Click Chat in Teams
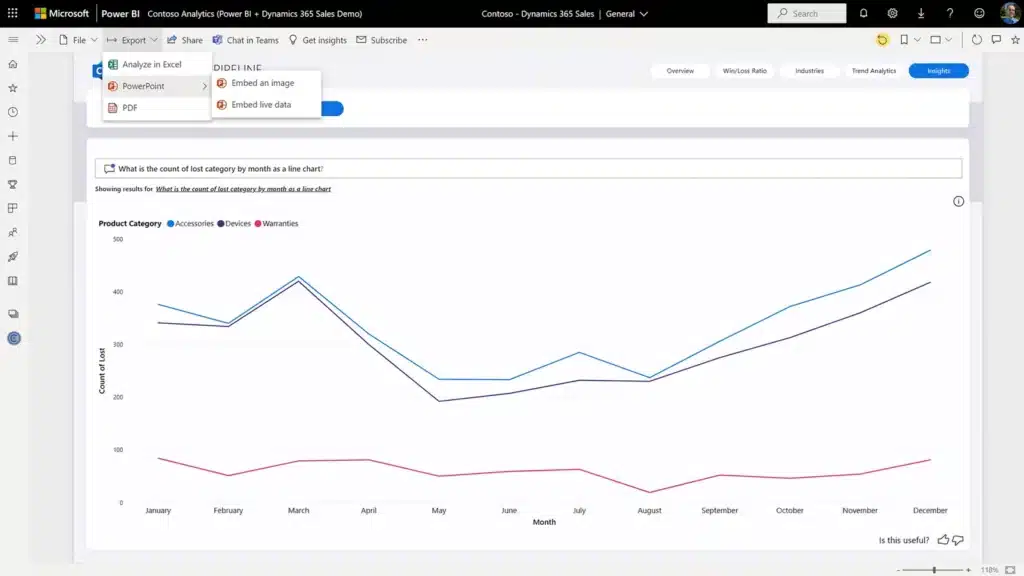Screen dimensions: 1024x576 pyautogui.click(x=246, y=40)
